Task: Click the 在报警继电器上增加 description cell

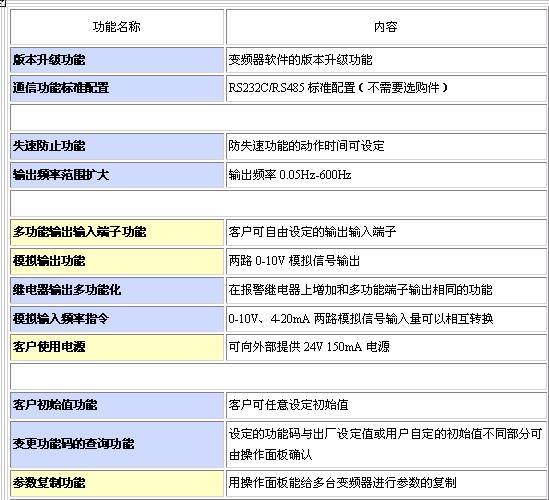Action: [x=386, y=290]
